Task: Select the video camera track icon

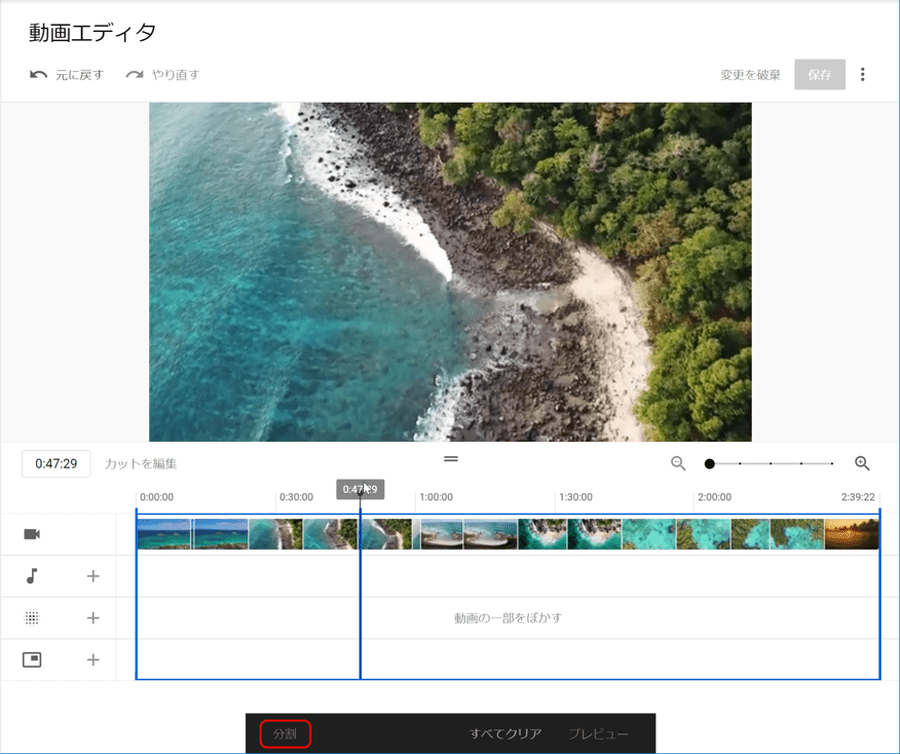Action: pyautogui.click(x=32, y=535)
